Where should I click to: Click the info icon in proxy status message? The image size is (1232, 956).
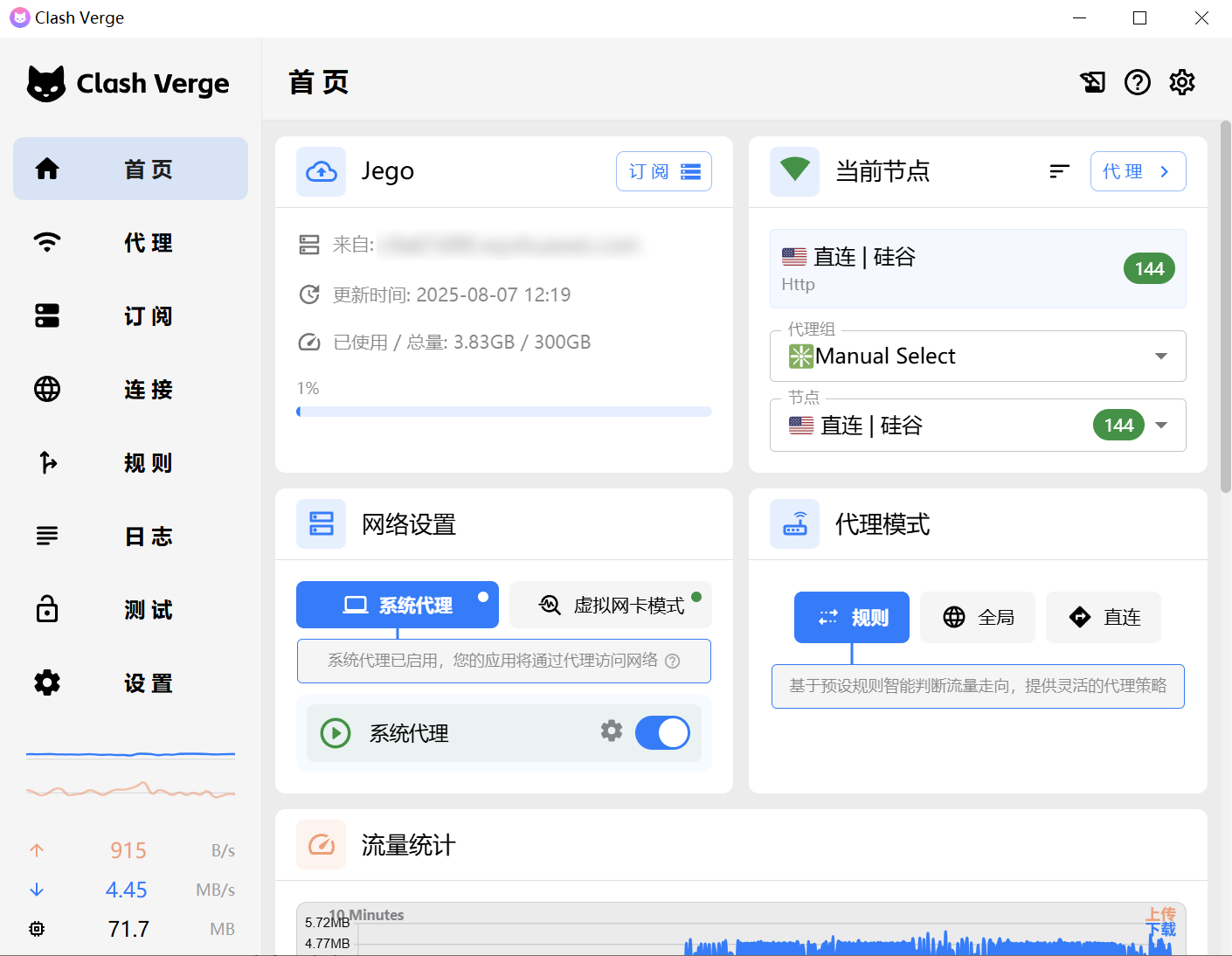click(x=672, y=661)
